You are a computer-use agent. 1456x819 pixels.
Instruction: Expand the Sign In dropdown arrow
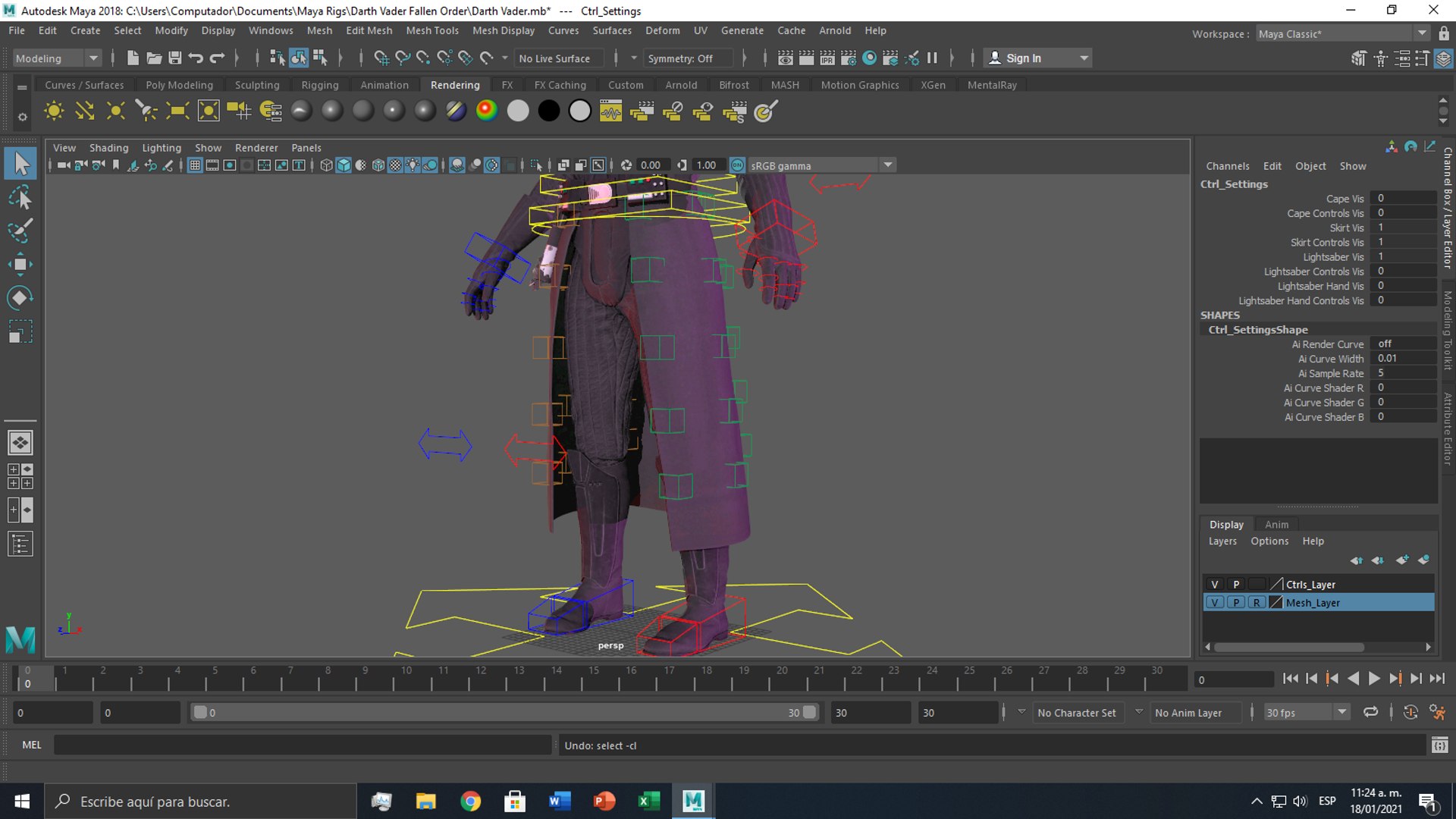click(1084, 58)
